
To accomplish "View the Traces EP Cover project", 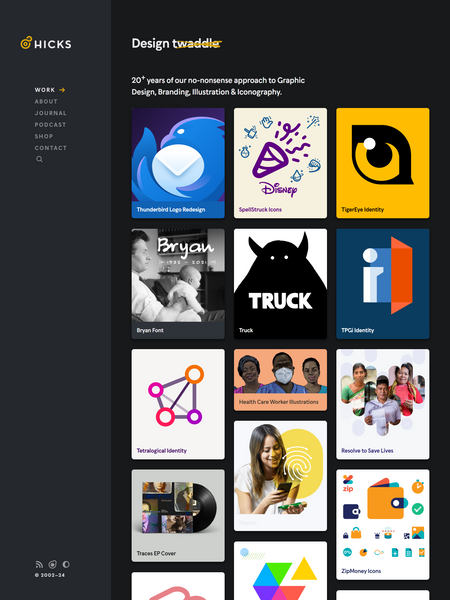I will point(178,515).
